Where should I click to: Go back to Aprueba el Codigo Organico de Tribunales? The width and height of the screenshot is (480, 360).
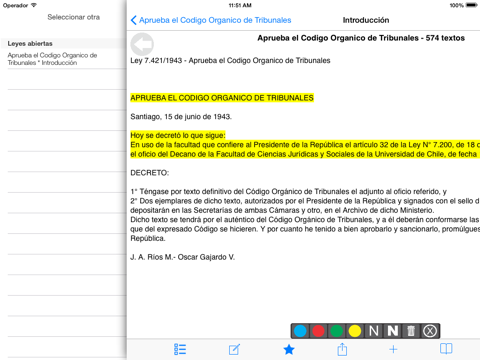211,20
